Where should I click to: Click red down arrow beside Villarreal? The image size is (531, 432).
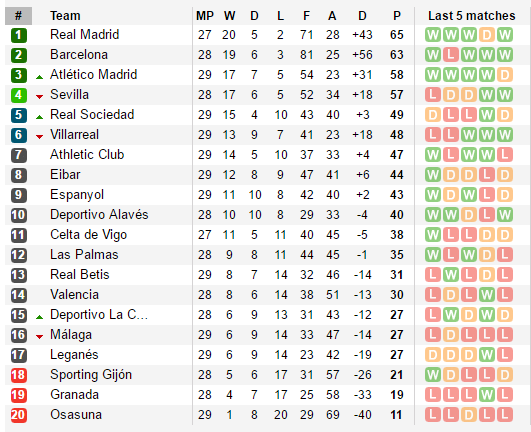click(x=40, y=137)
